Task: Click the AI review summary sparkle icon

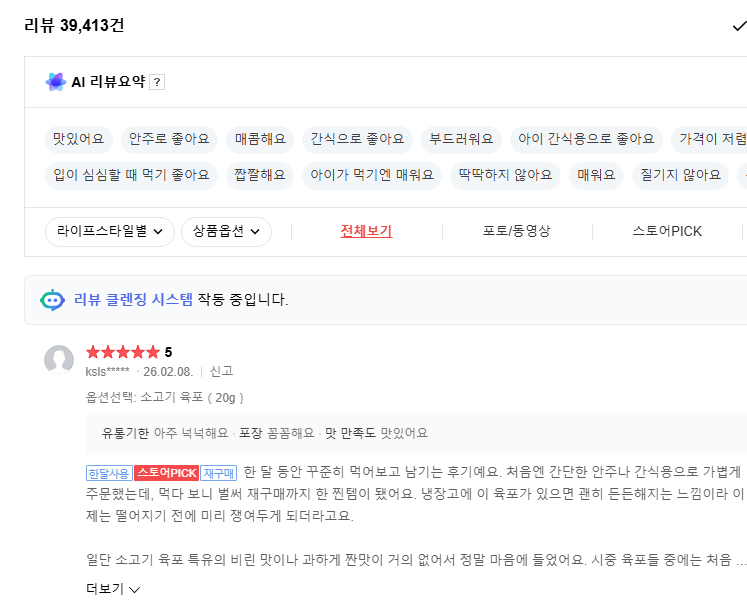Action: pos(55,82)
